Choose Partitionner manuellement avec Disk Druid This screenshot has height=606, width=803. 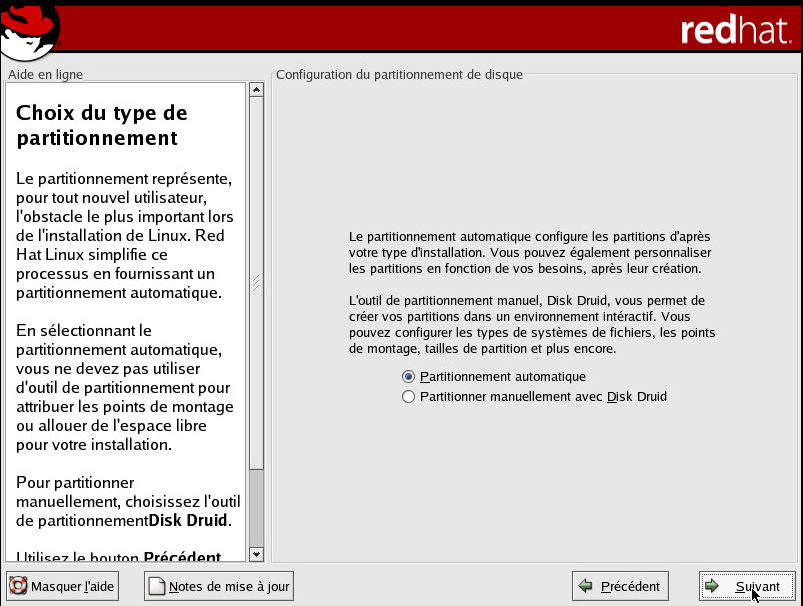(534, 396)
